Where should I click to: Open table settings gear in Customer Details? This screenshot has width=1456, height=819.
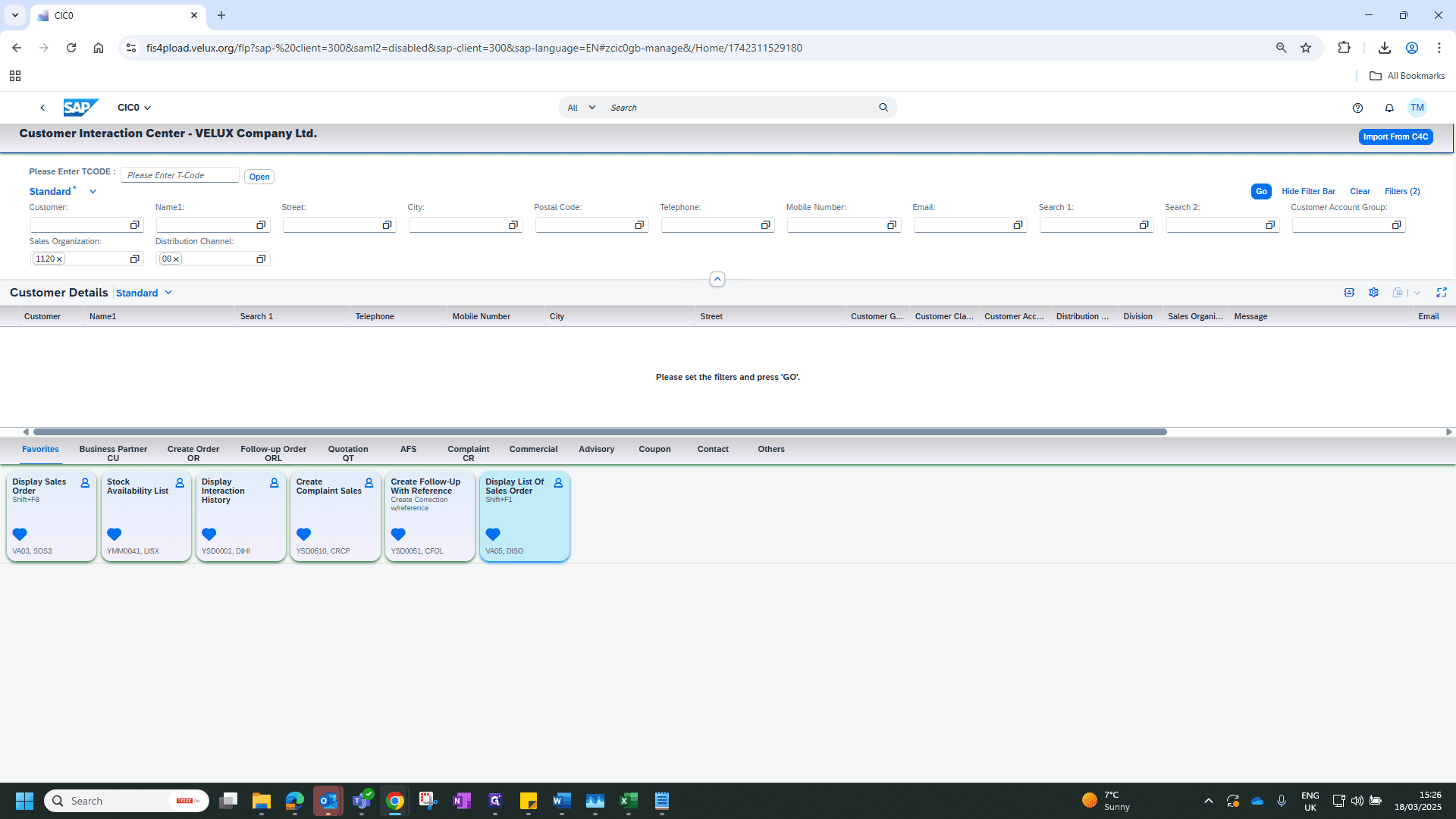[1373, 293]
